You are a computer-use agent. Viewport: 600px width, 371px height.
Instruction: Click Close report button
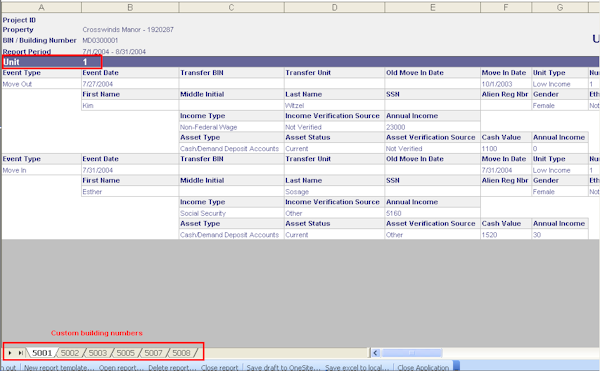tap(220, 367)
